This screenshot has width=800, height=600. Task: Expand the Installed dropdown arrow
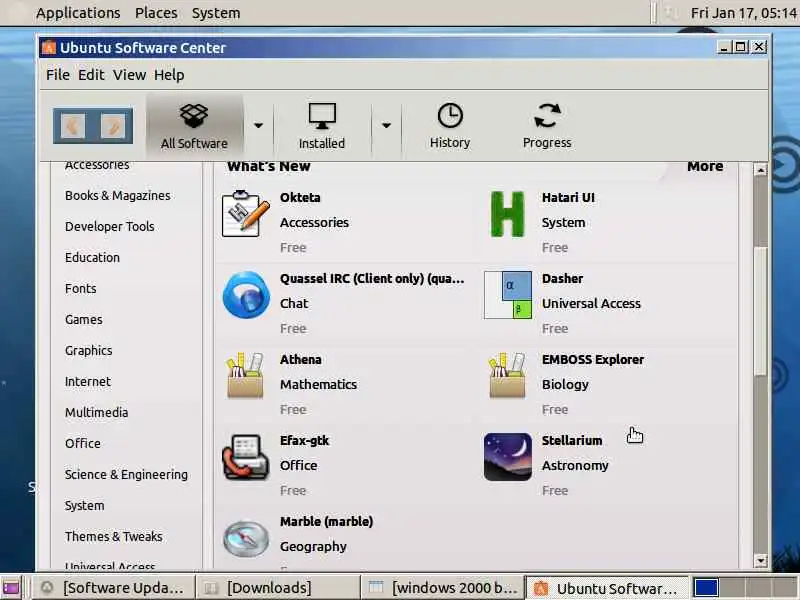[386, 126]
